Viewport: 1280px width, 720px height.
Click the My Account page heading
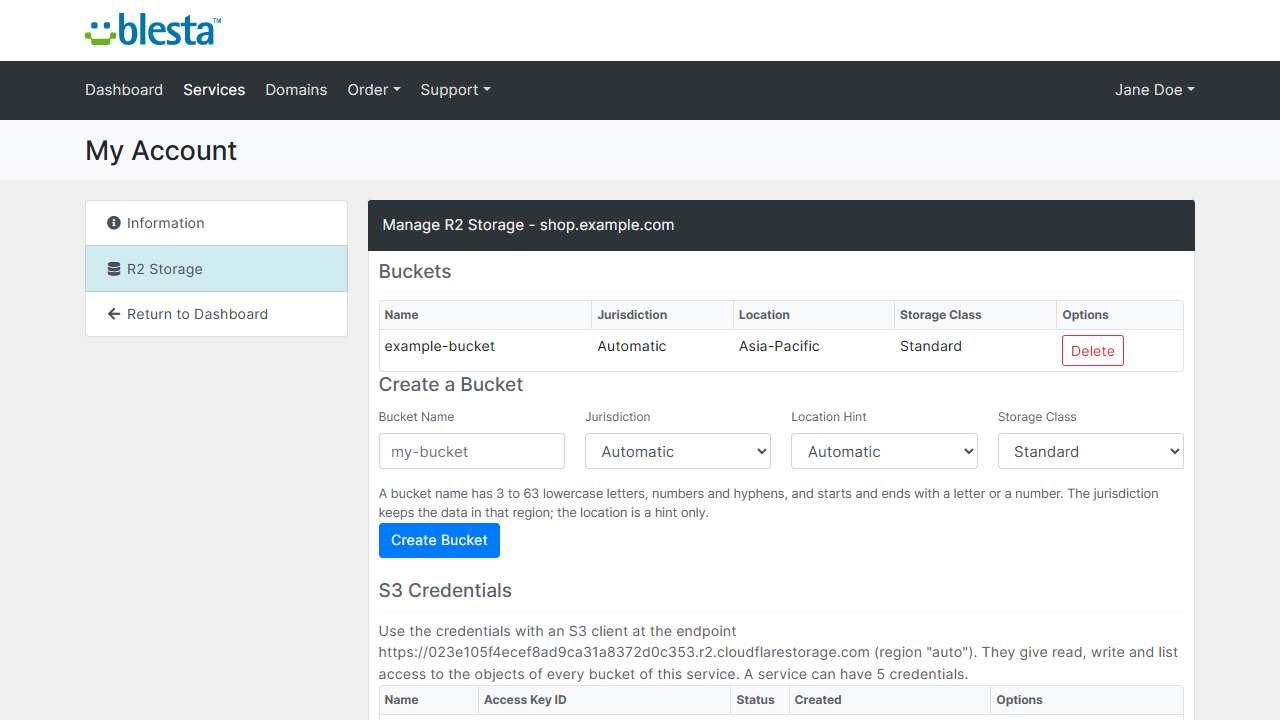coord(161,150)
